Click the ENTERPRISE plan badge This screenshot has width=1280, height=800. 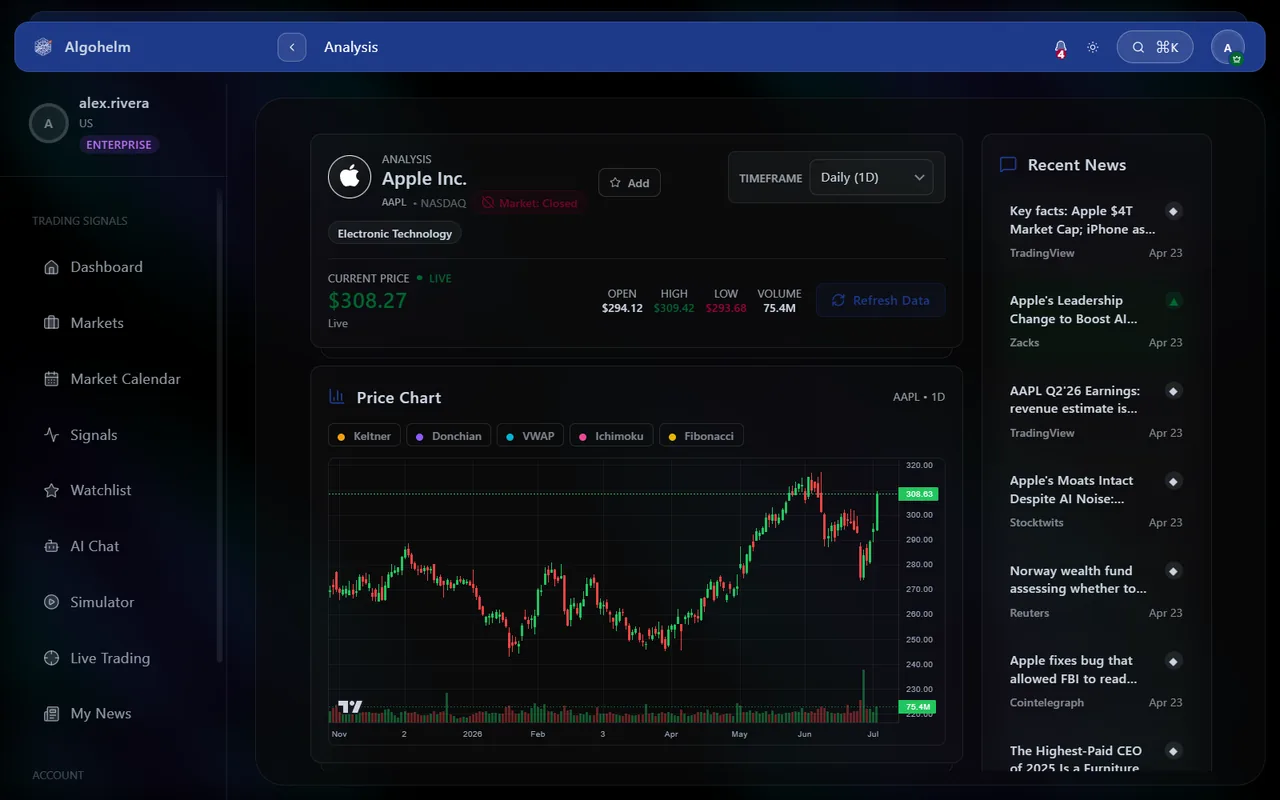tap(119, 145)
